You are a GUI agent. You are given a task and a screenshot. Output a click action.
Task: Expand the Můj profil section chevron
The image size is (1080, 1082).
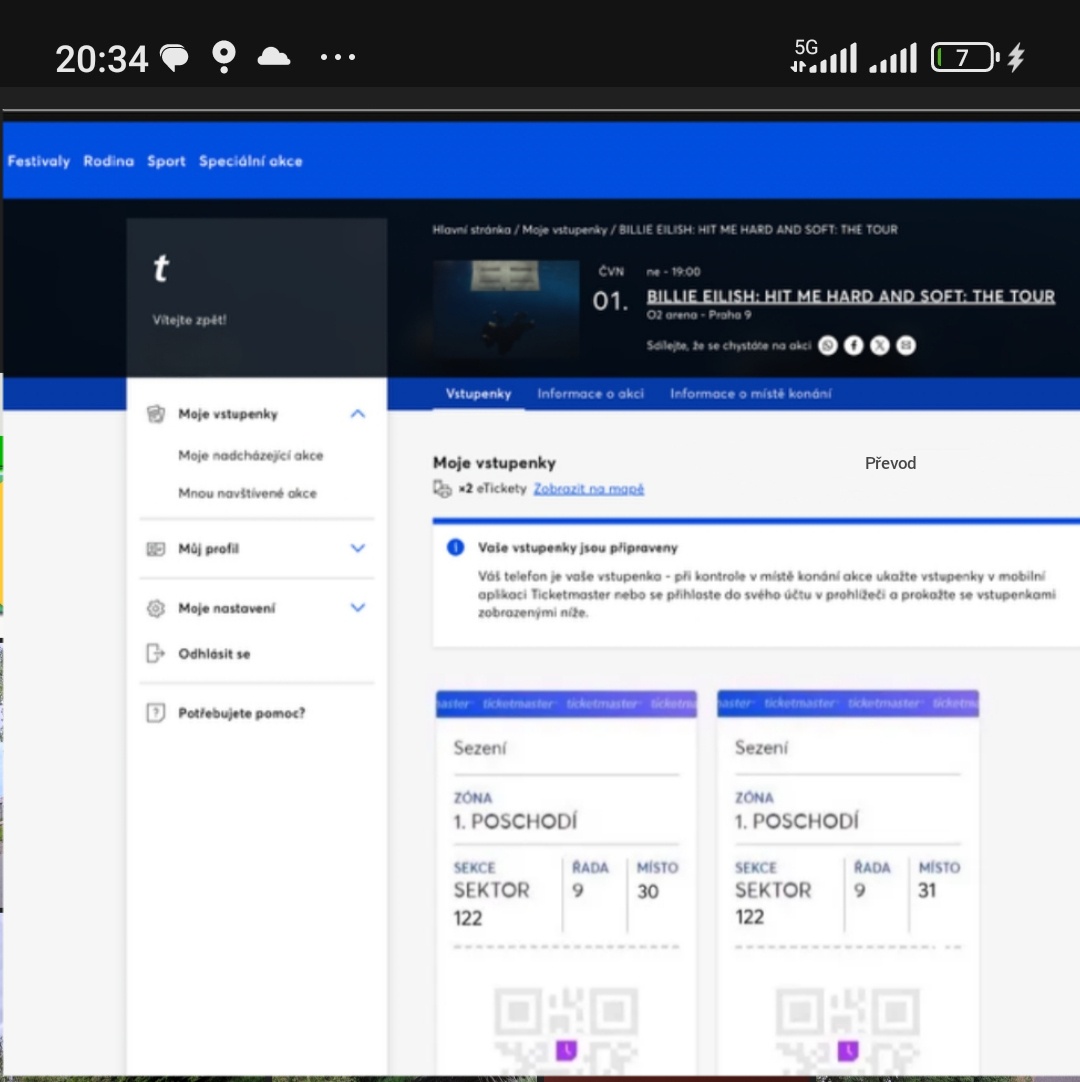click(357, 548)
